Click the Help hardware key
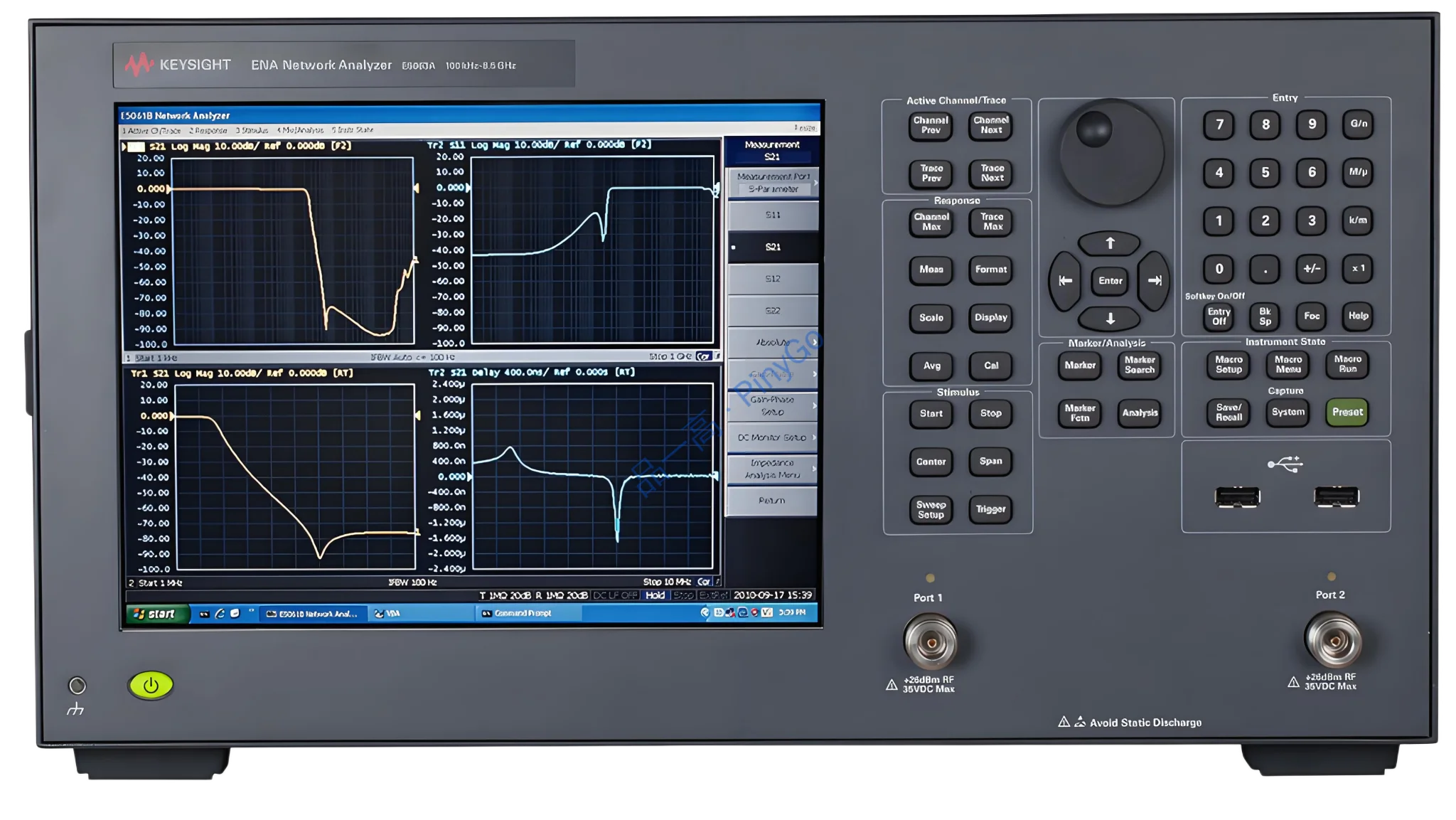This screenshot has width=1456, height=820. point(1359,316)
